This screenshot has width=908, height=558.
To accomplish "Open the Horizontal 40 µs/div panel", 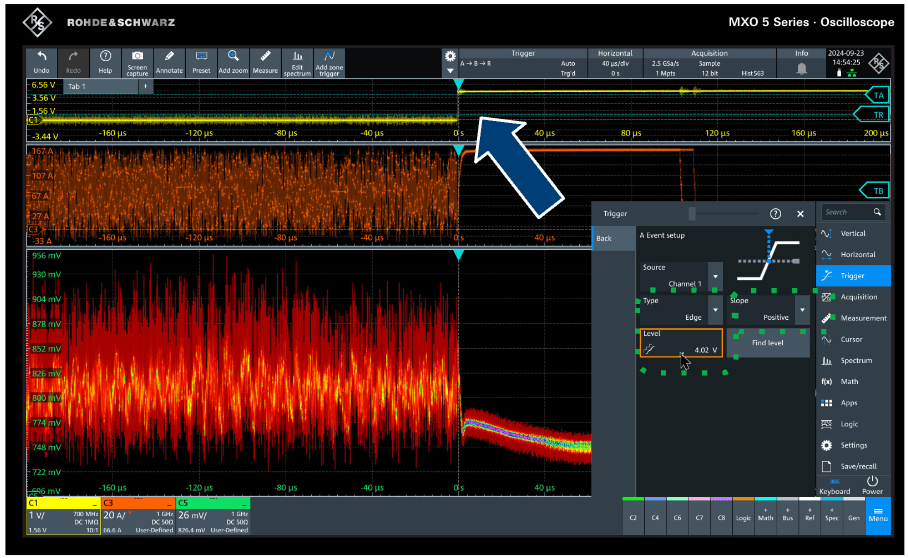I will pos(615,63).
